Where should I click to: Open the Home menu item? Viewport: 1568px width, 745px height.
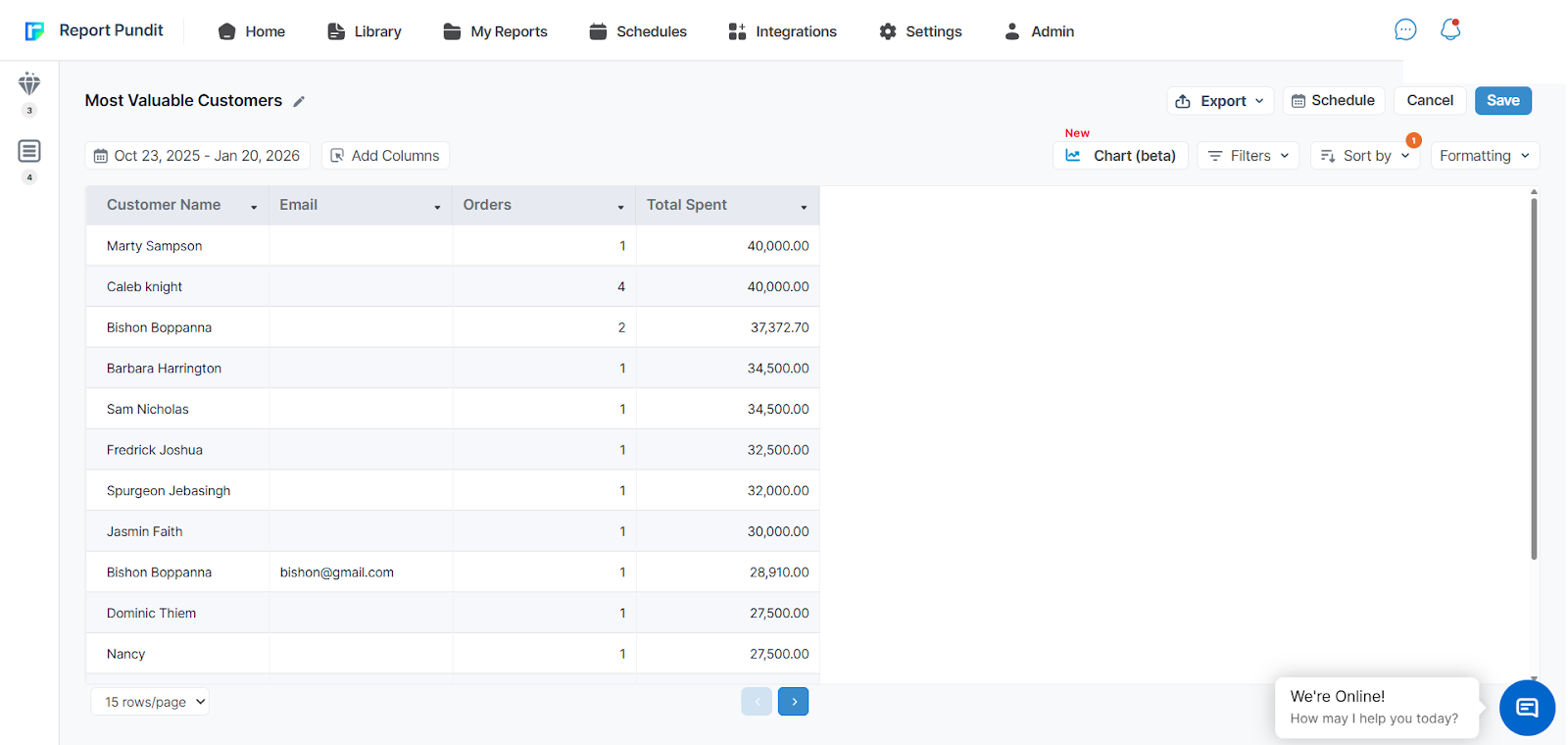252,31
